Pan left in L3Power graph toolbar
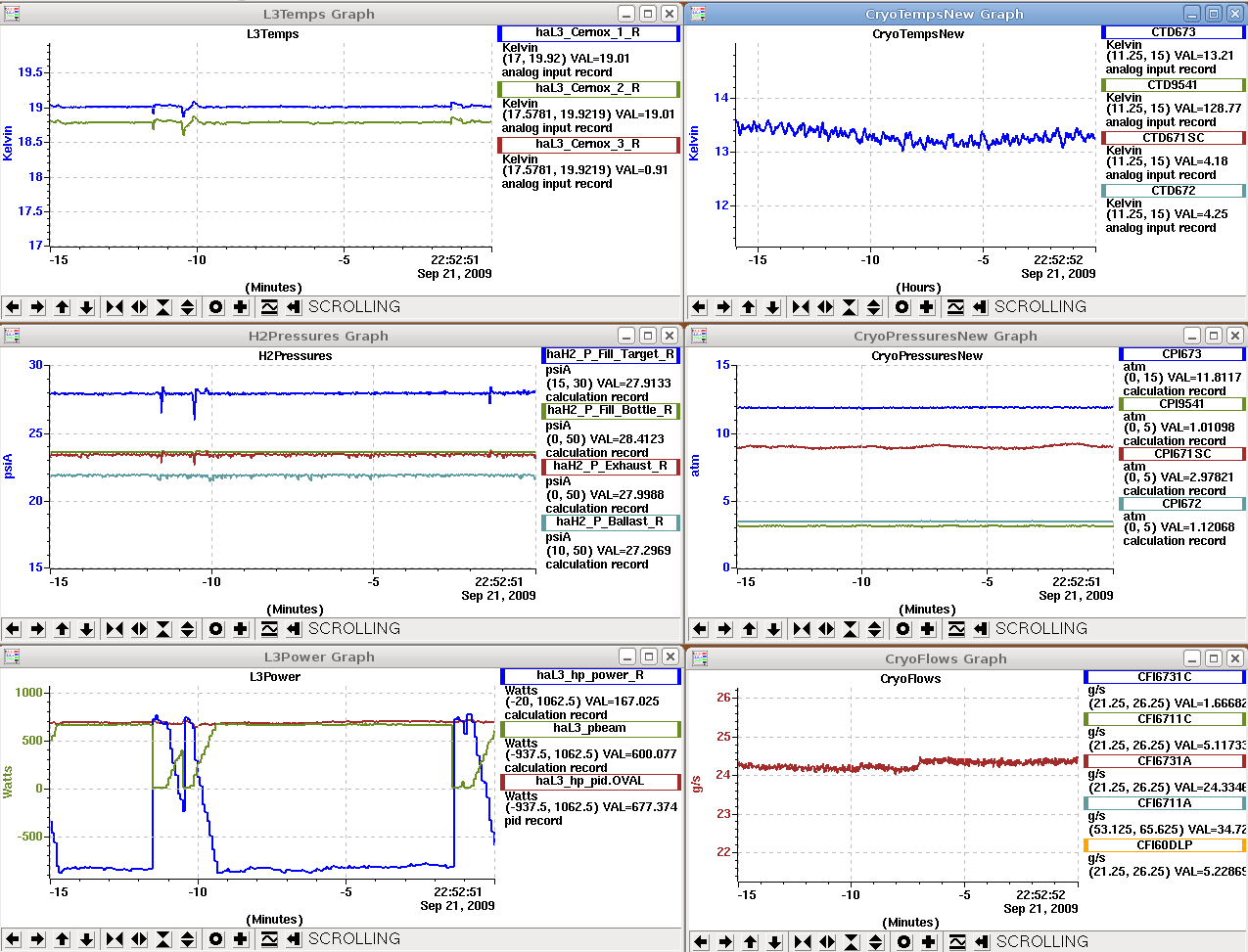This screenshot has height=952, width=1248. point(13,939)
